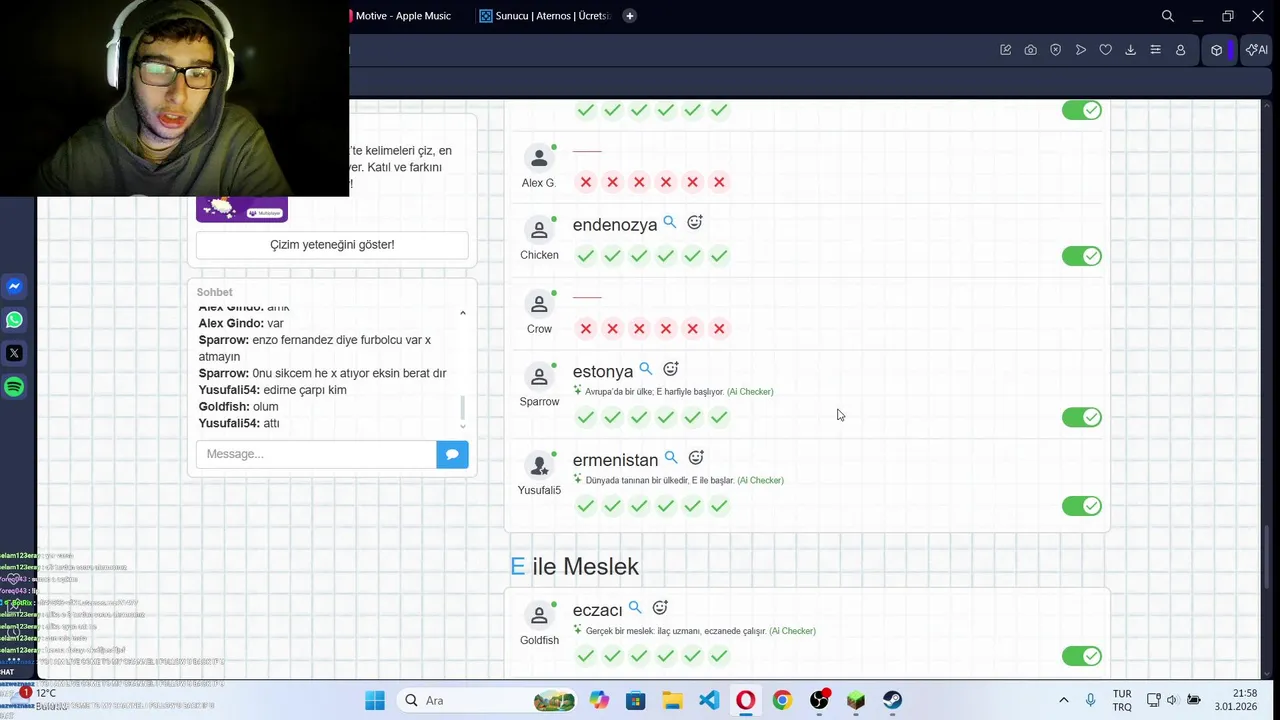Open Steam from taskbar
The width and height of the screenshot is (1280, 720).
click(892, 700)
